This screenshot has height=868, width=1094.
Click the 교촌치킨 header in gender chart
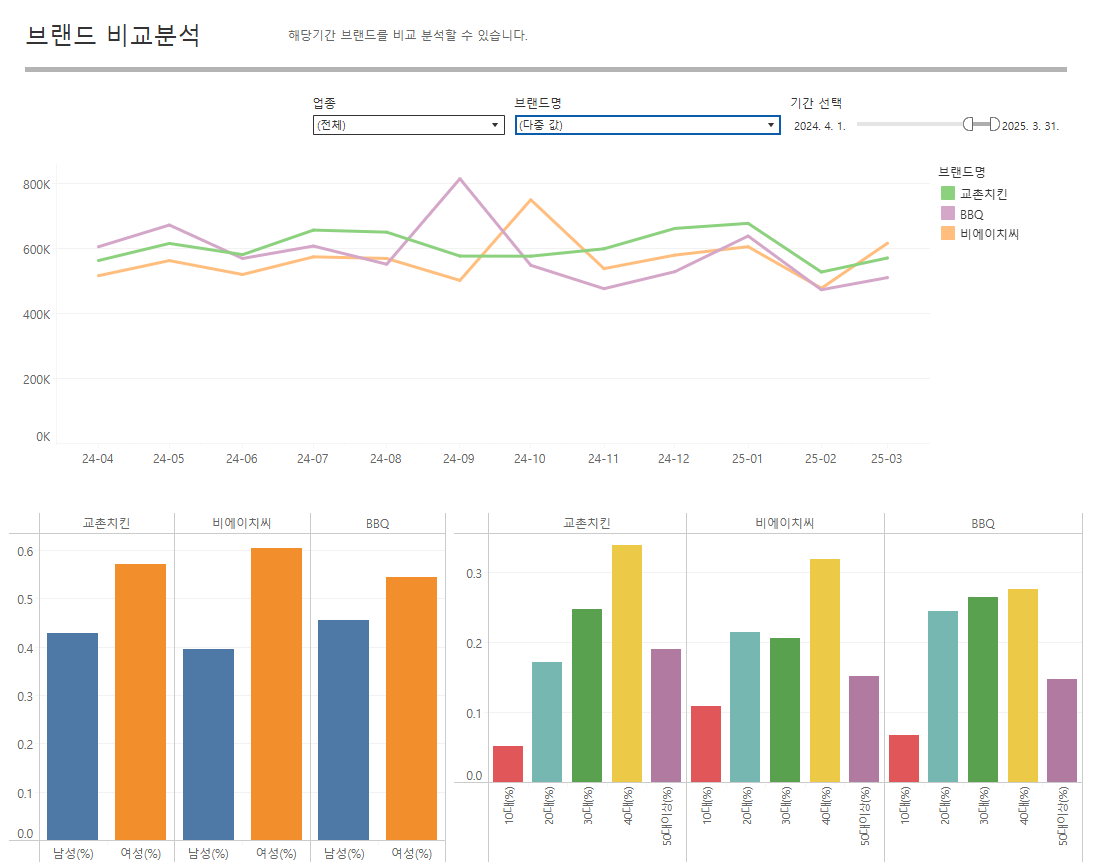click(106, 523)
